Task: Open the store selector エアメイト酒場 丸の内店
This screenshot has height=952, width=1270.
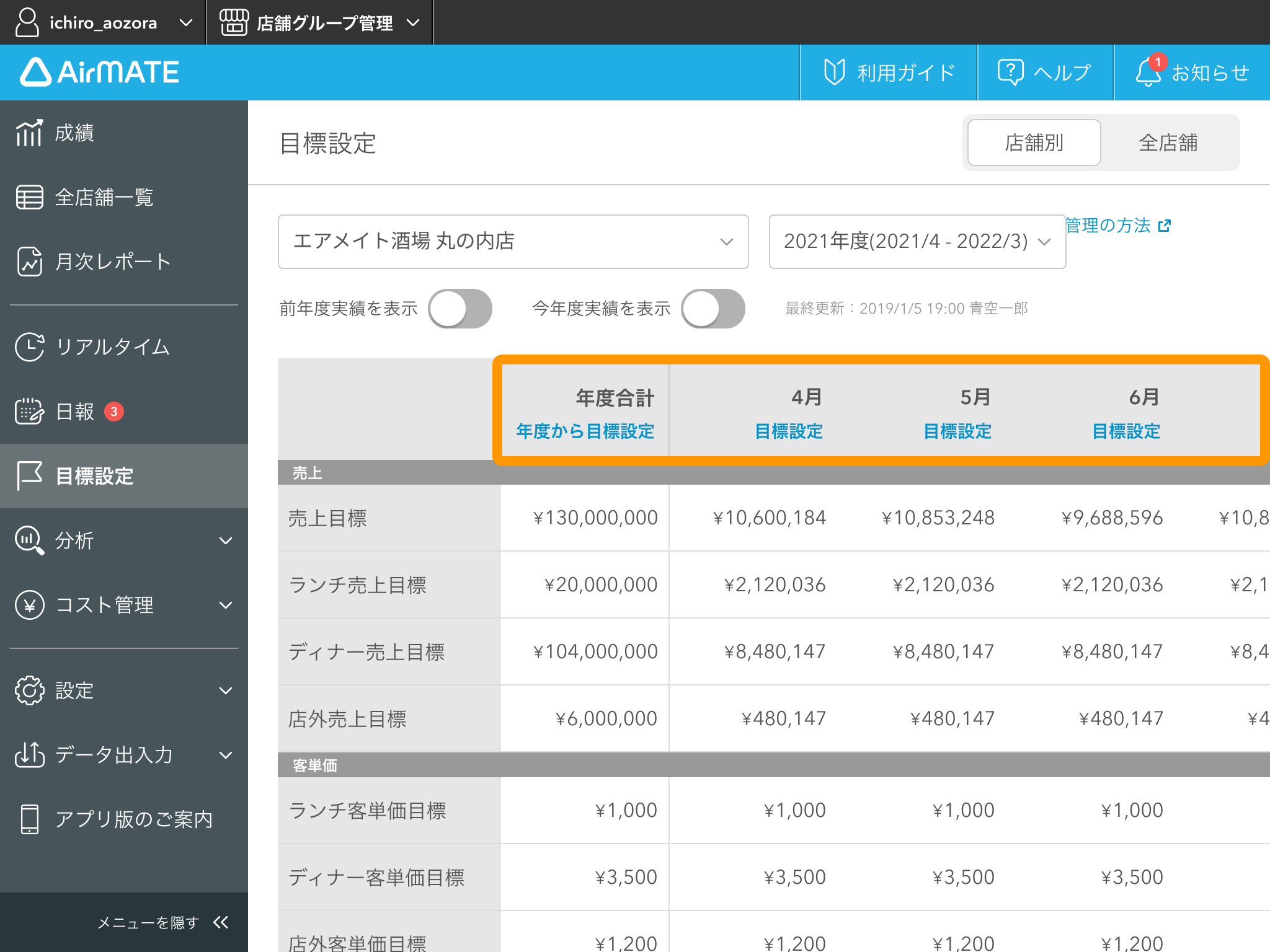Action: [x=513, y=242]
